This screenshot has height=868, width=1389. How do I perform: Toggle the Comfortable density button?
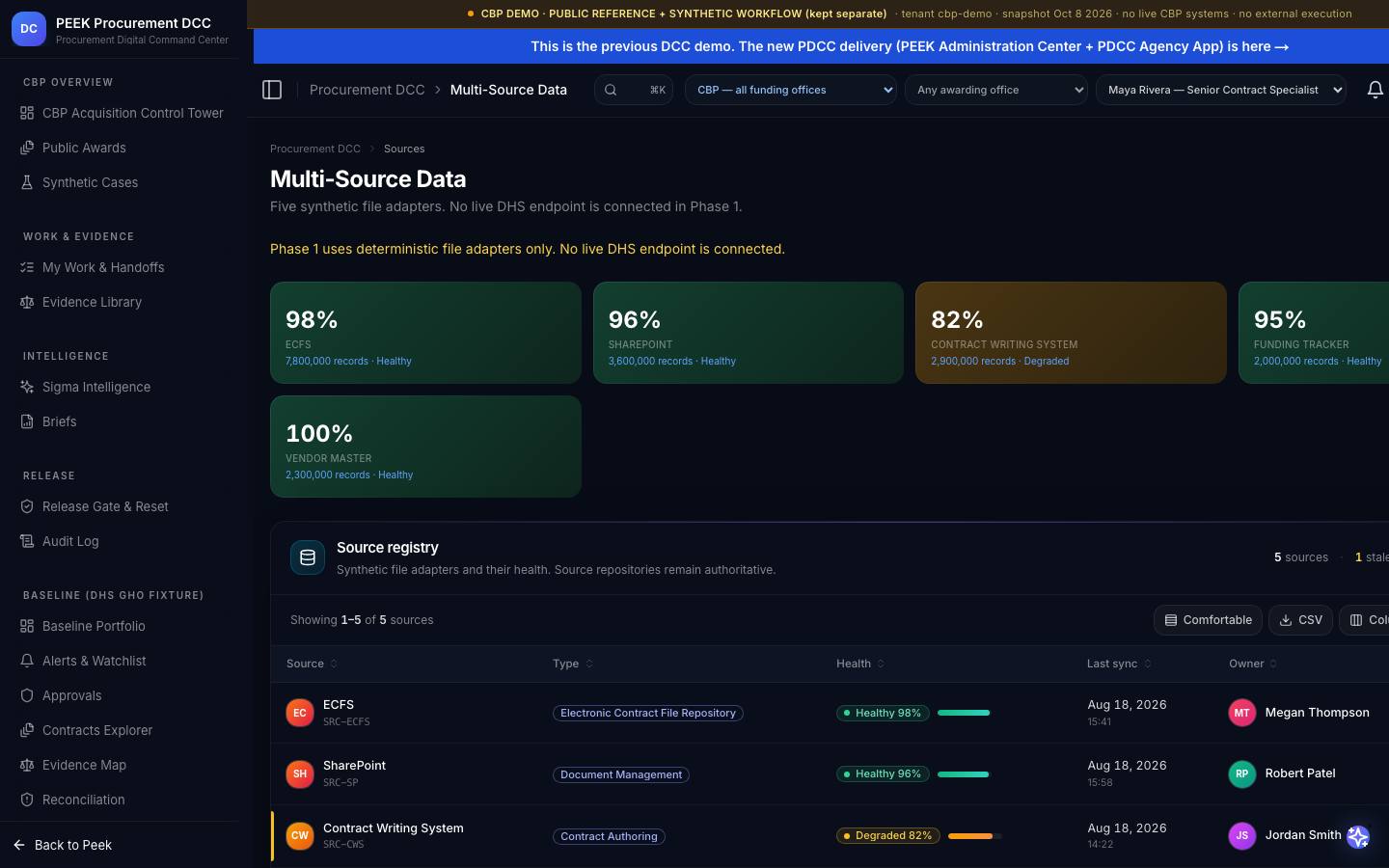tap(1209, 620)
